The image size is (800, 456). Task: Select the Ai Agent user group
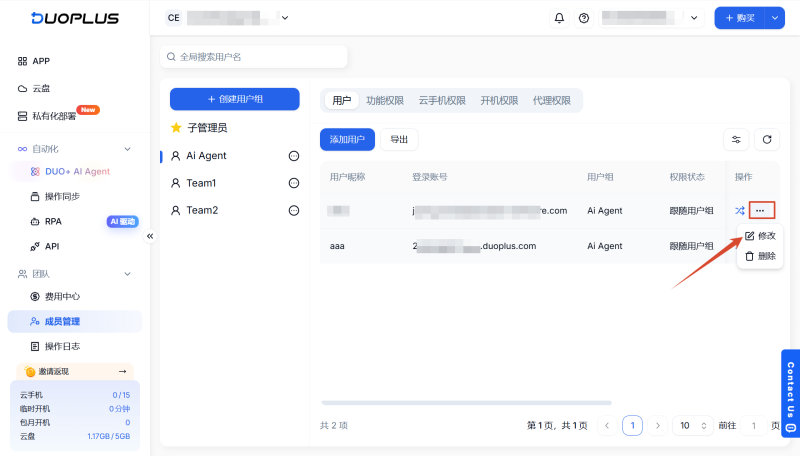click(206, 156)
